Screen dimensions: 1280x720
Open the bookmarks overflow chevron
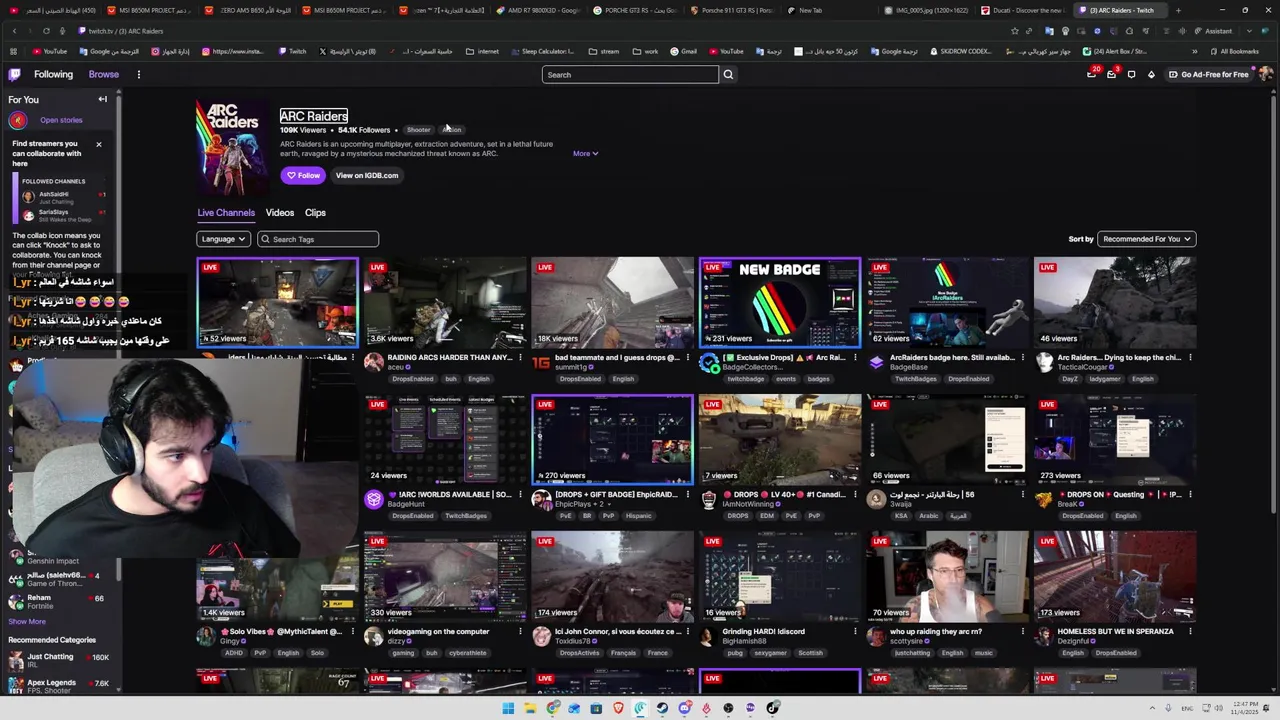click(1194, 51)
